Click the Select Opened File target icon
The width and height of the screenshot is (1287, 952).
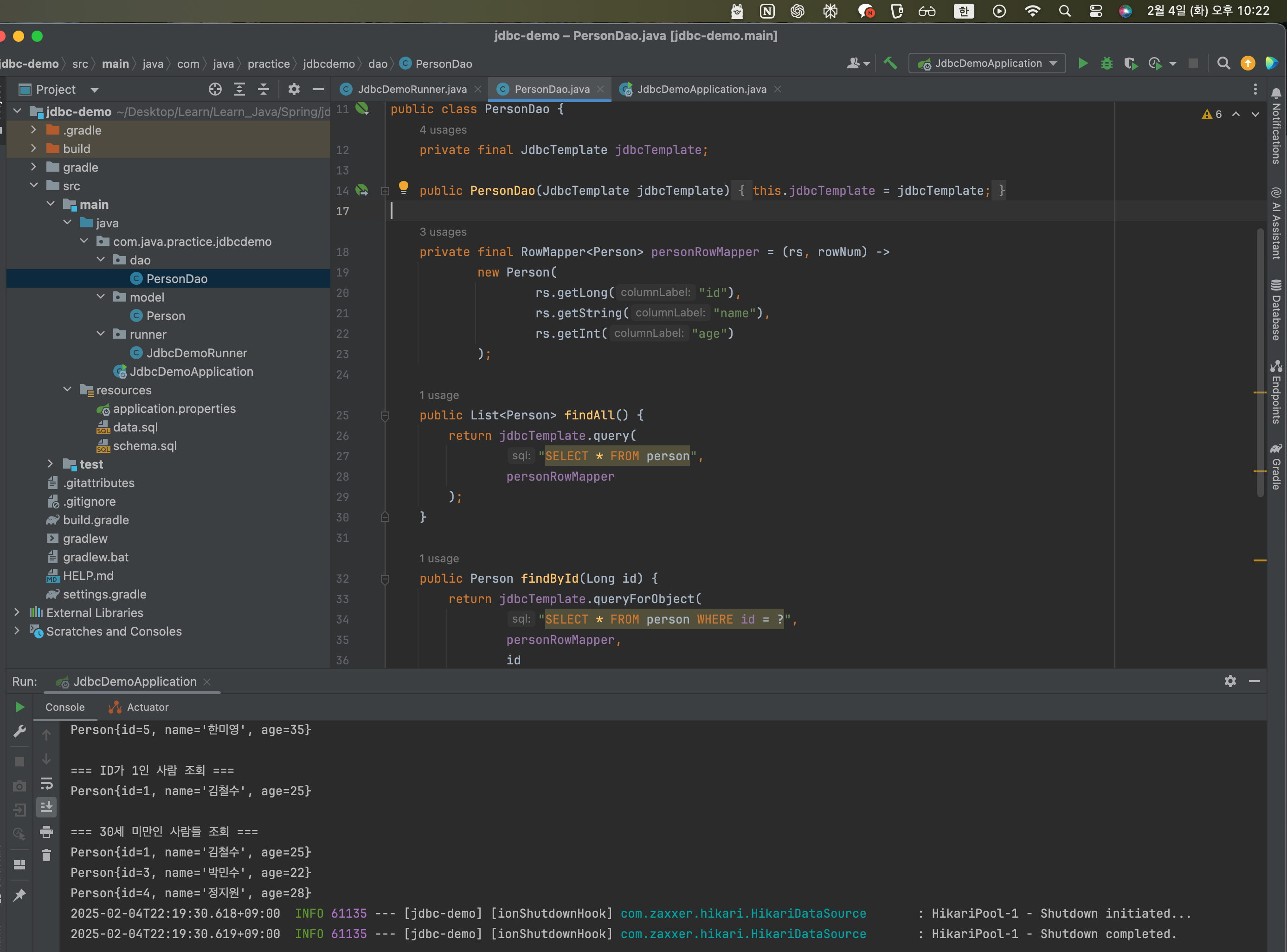pyautogui.click(x=215, y=90)
